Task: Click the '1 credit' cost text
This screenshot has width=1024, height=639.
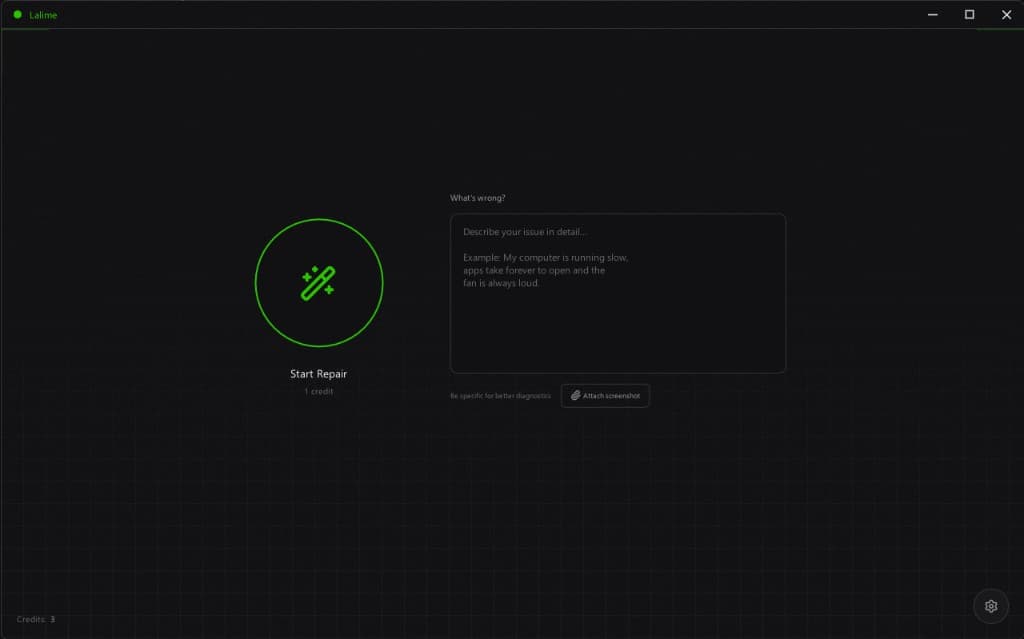Action: pyautogui.click(x=319, y=391)
